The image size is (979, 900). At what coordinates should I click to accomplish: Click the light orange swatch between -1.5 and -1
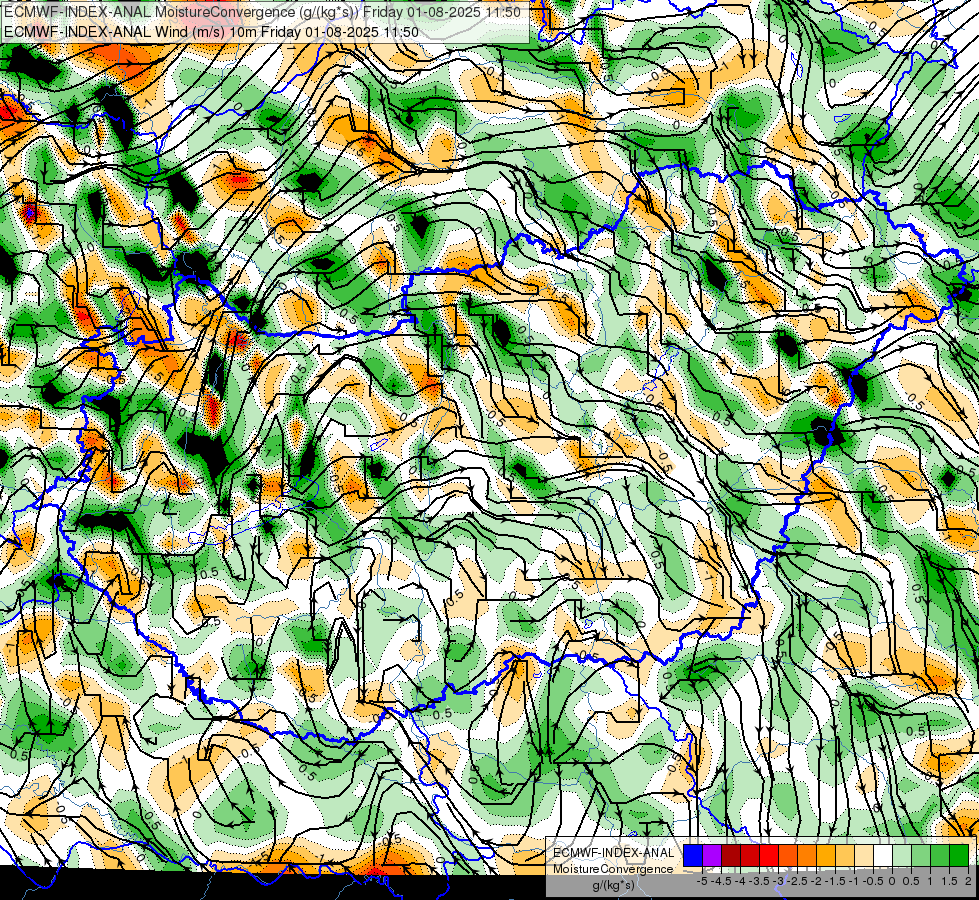point(845,855)
